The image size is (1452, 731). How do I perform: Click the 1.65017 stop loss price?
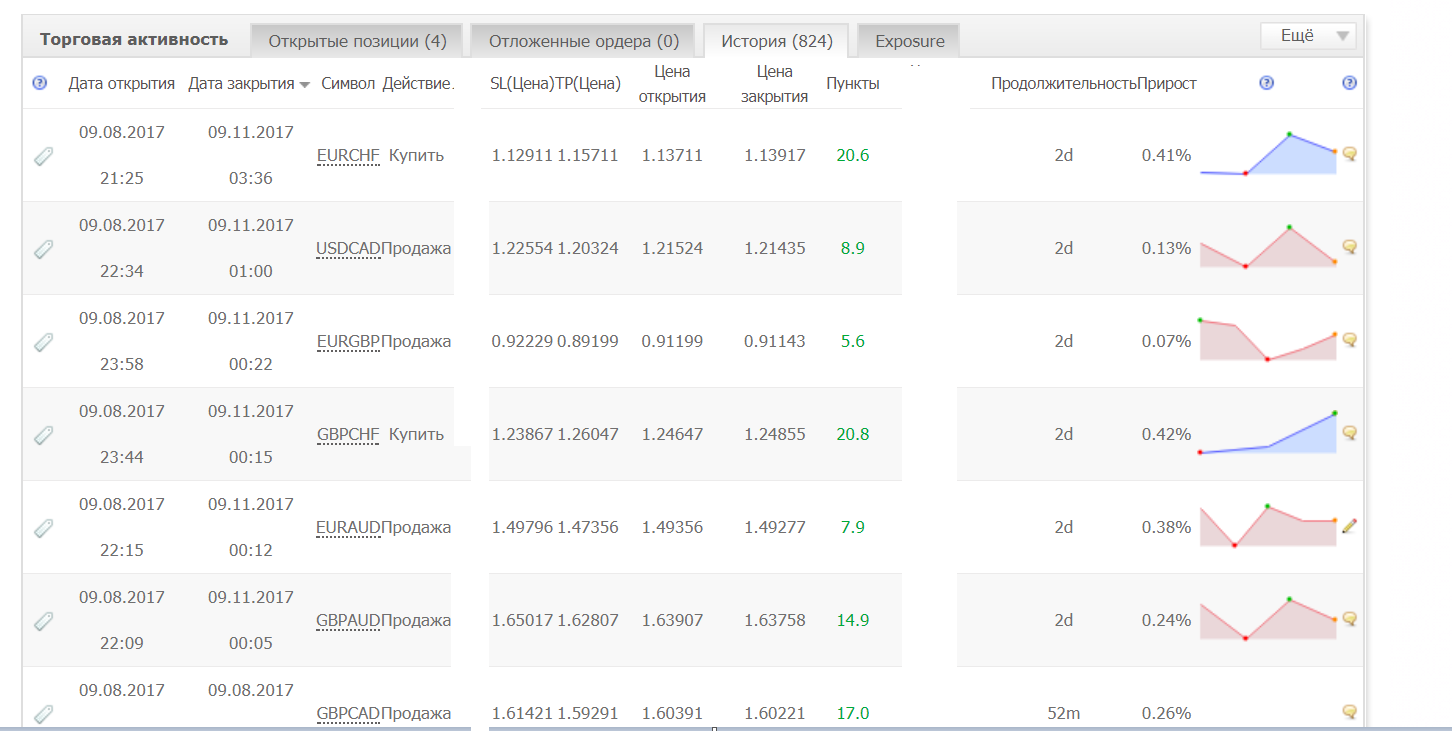[x=522, y=621]
